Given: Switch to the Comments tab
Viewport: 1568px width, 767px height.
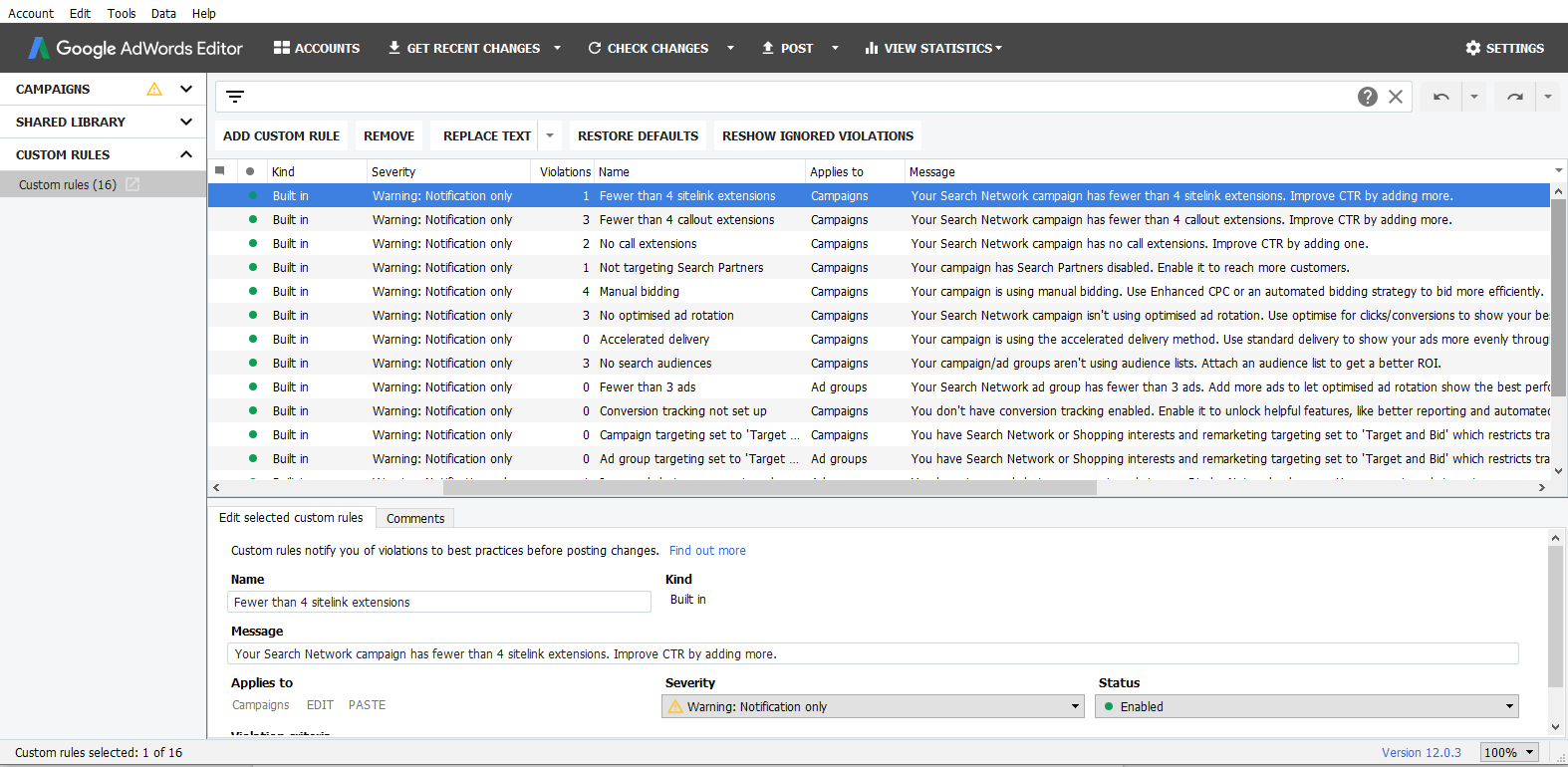Looking at the screenshot, I should click(x=415, y=518).
